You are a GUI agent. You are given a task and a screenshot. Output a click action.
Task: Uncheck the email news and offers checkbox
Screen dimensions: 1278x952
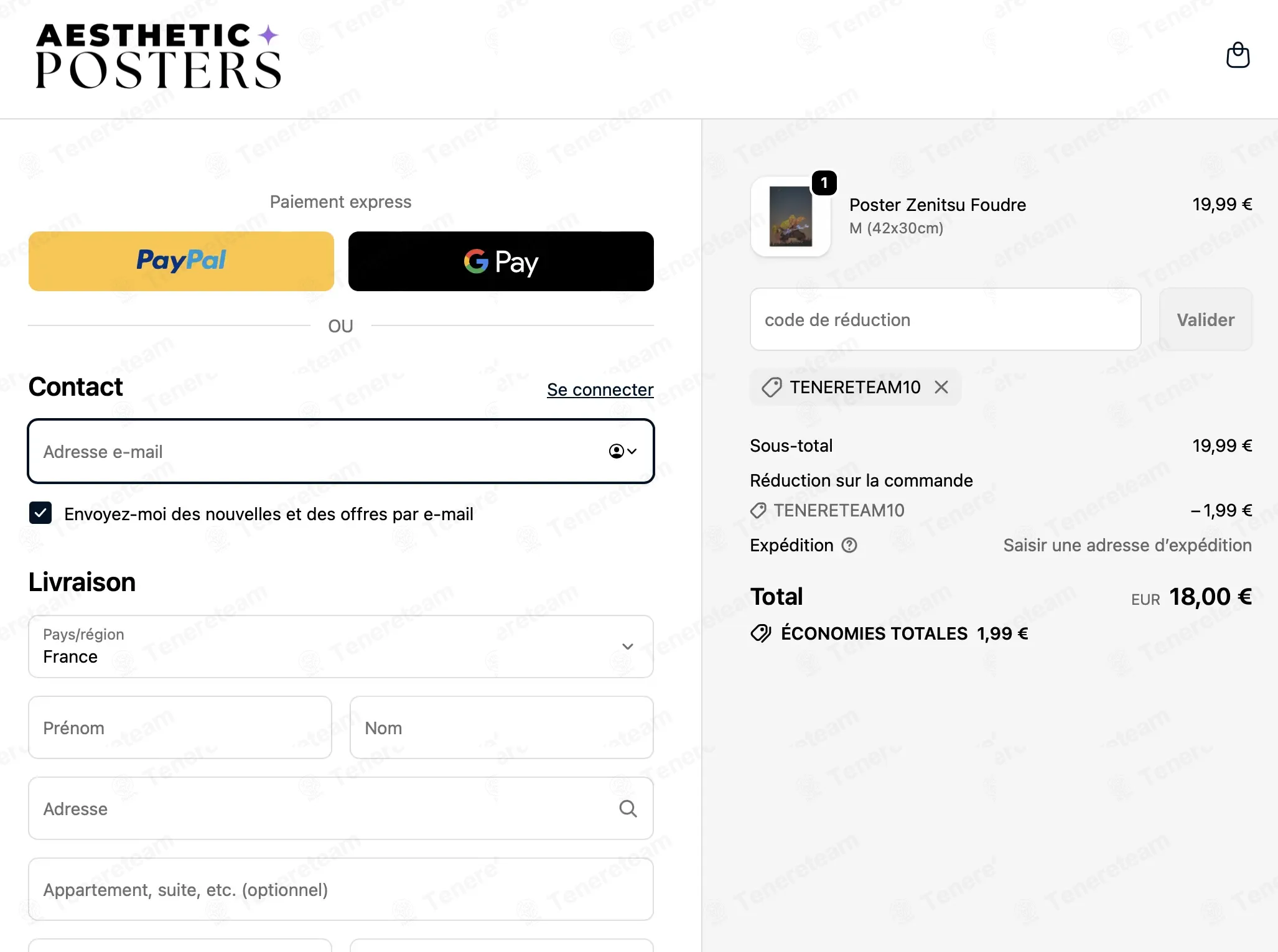tap(40, 513)
